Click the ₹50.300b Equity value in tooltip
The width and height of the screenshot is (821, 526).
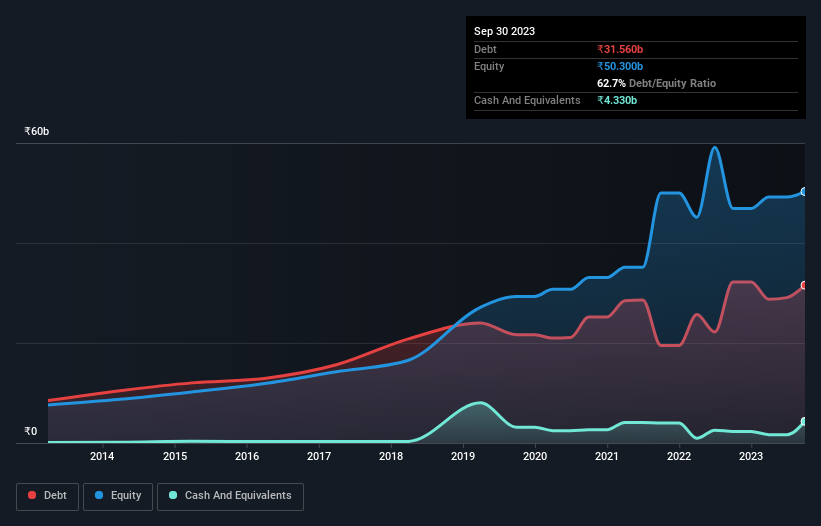[620, 66]
